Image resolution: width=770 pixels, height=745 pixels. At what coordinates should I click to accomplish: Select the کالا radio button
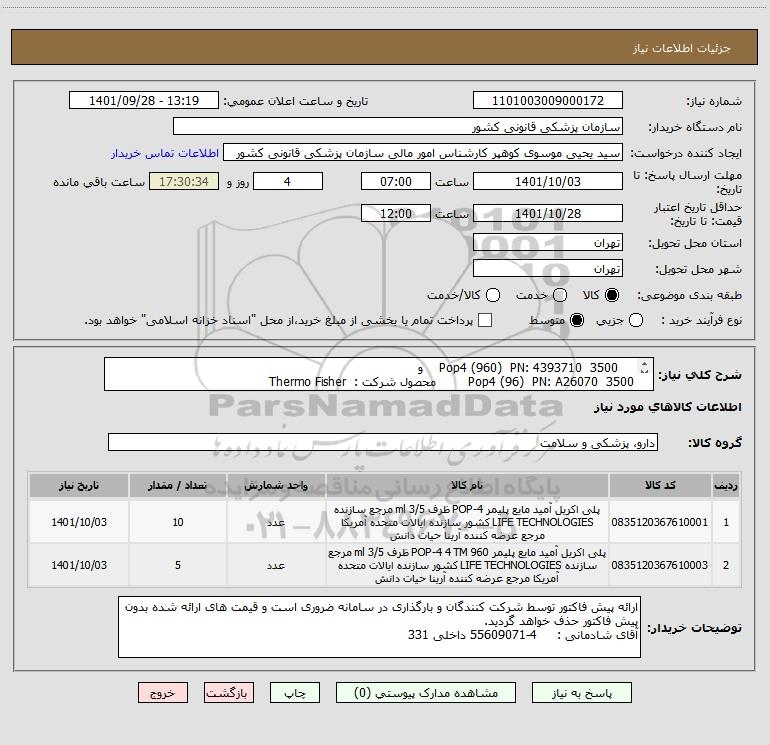pyautogui.click(x=612, y=295)
